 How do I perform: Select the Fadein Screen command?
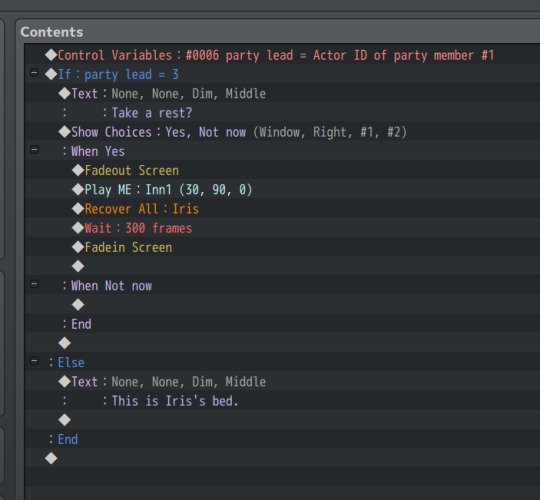click(282, 247)
